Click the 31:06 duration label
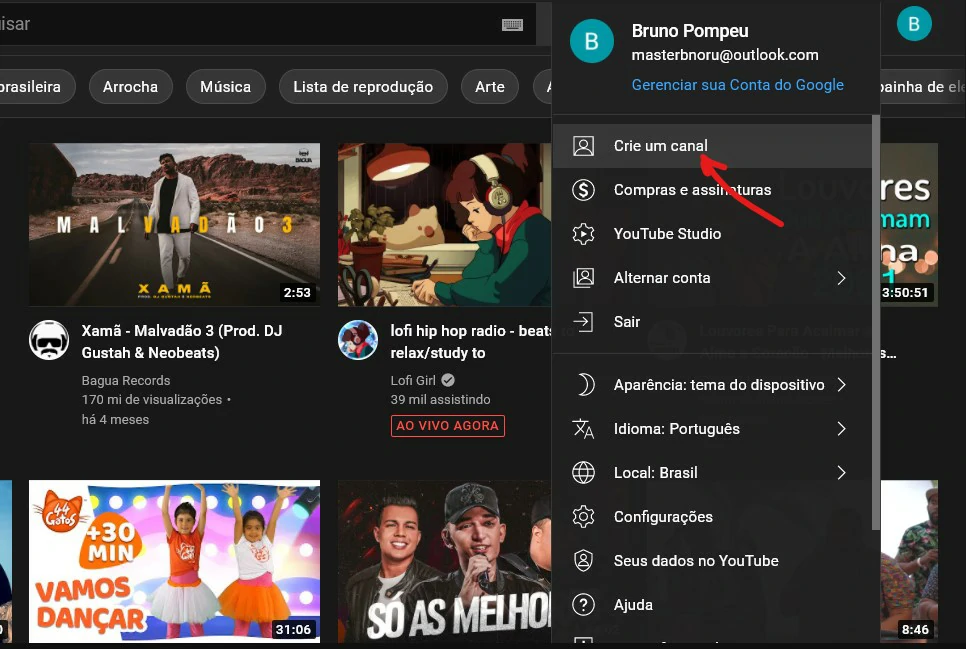Screen dimensions: 966x649 [293, 629]
